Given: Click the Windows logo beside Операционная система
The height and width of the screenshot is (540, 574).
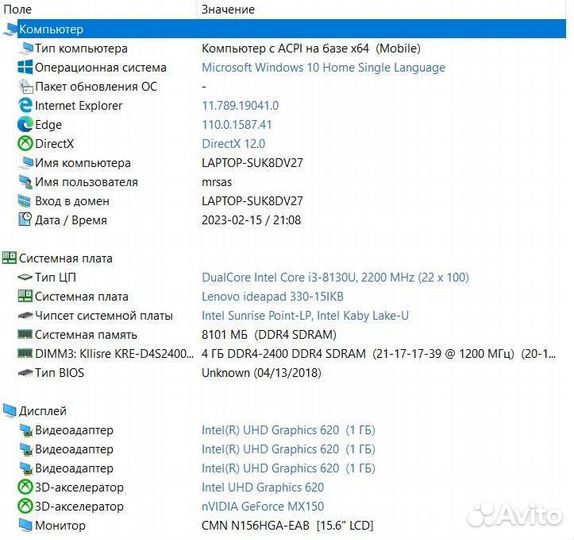Looking at the screenshot, I should [x=25, y=67].
